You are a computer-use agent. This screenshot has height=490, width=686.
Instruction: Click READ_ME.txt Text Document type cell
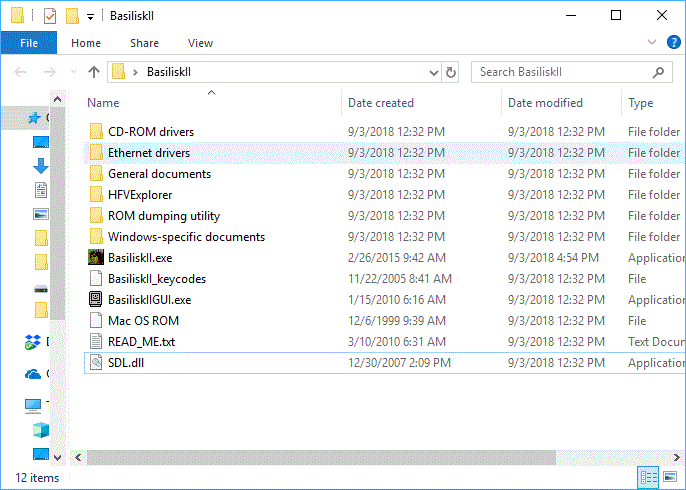[x=656, y=342]
